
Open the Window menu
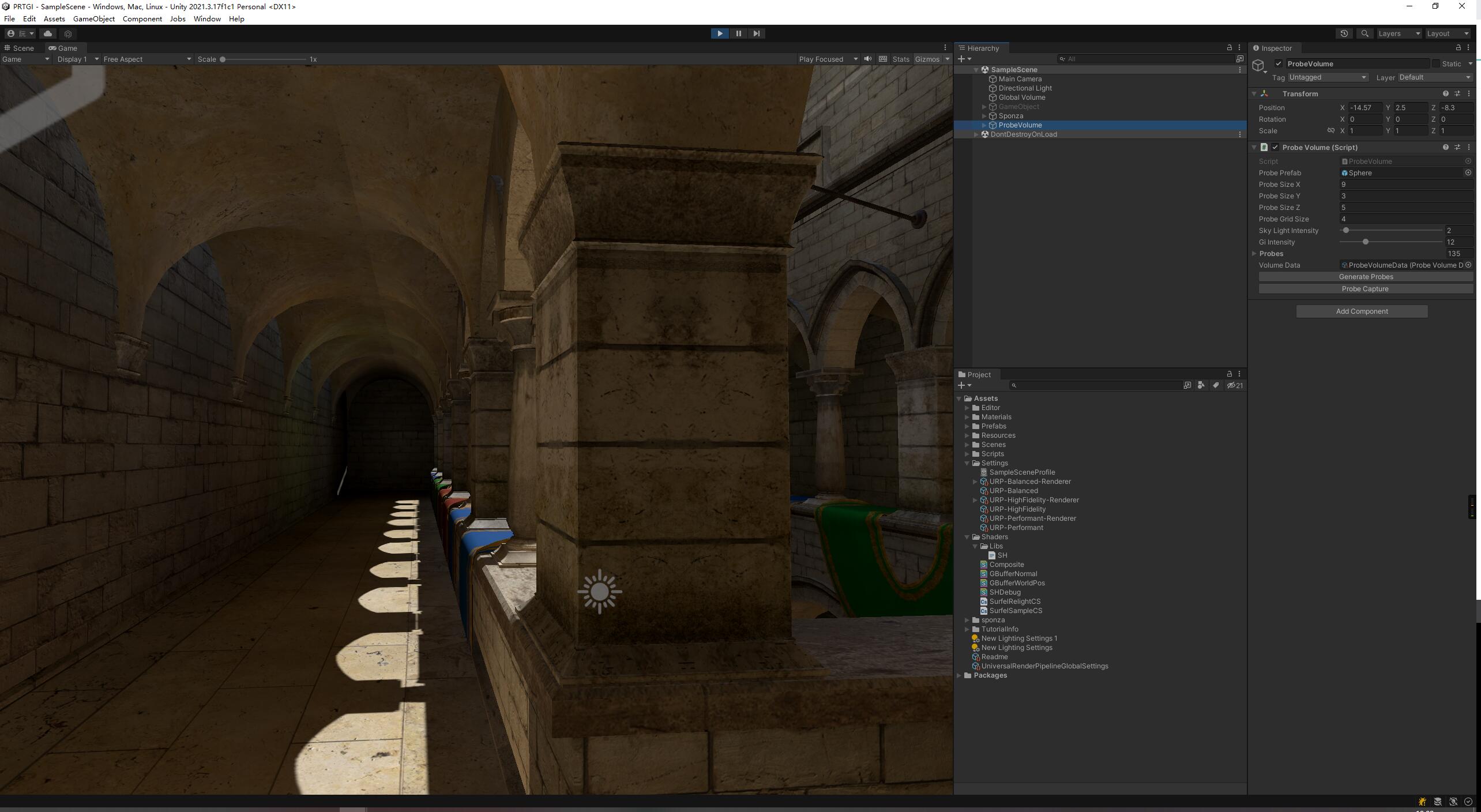(x=207, y=18)
